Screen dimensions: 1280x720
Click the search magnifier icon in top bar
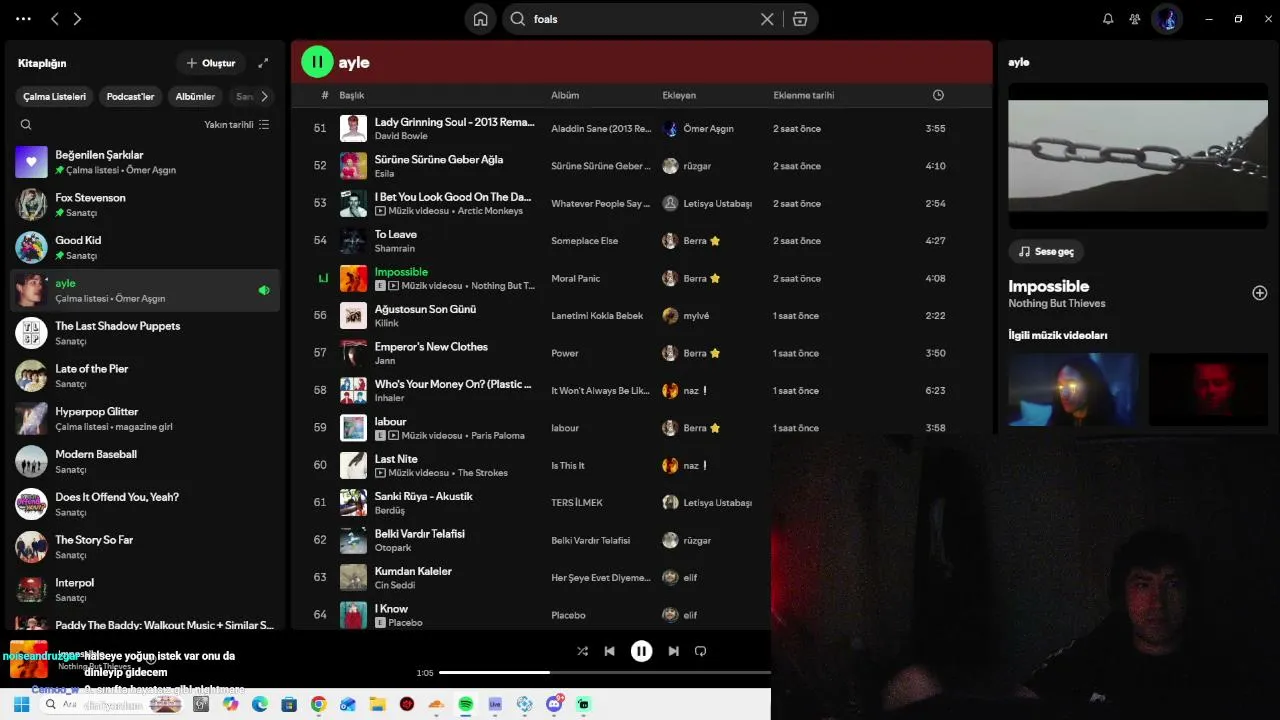click(x=518, y=19)
